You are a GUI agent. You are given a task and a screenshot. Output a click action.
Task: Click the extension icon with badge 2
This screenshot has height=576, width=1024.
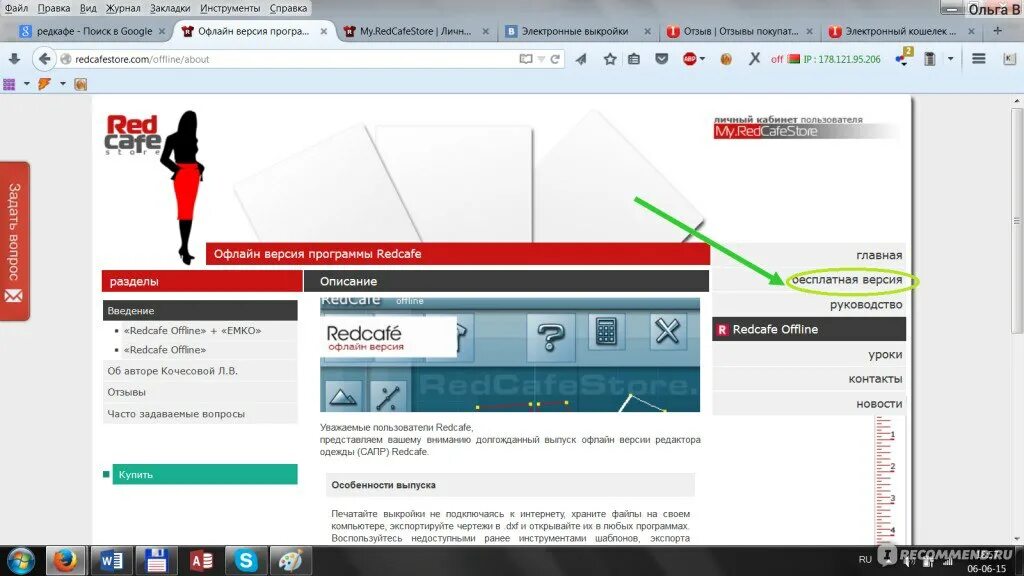903,57
